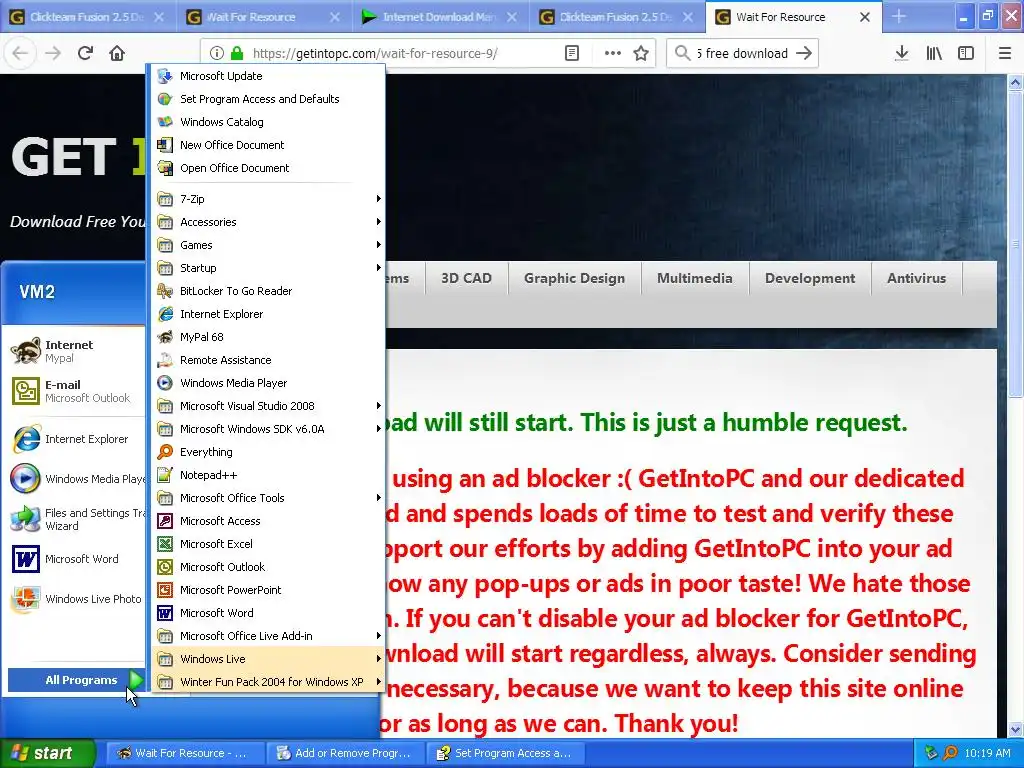The height and width of the screenshot is (768, 1024).
Task: Switch to the Internet Download Manager tab
Action: coord(440,17)
